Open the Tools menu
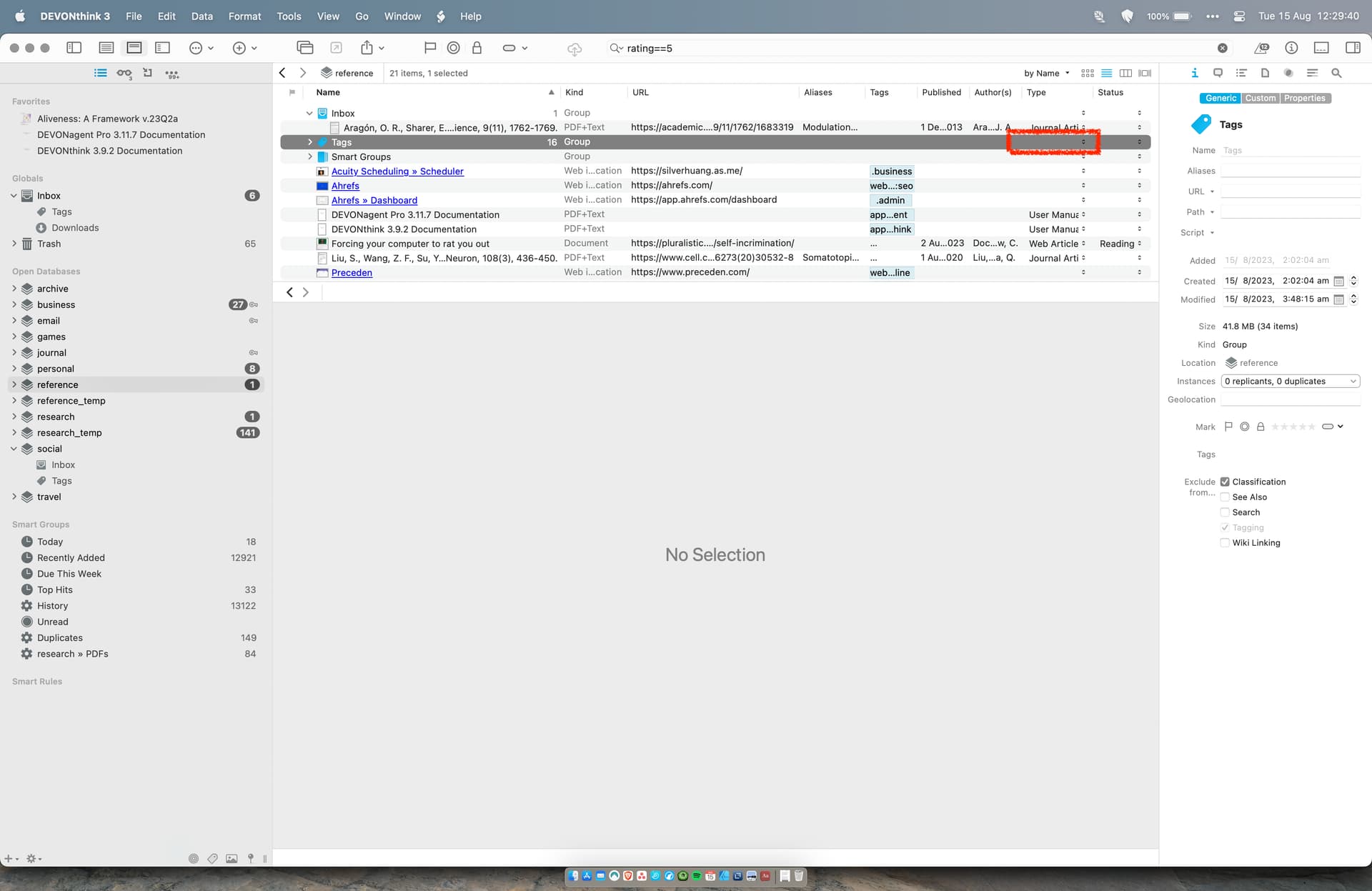The image size is (1372, 891). [288, 16]
